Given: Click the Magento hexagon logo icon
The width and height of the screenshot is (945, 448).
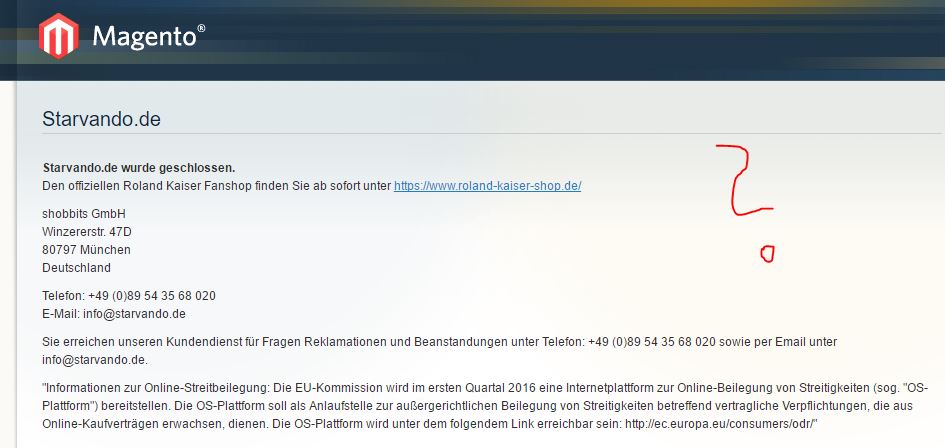Looking at the screenshot, I should pos(58,36).
